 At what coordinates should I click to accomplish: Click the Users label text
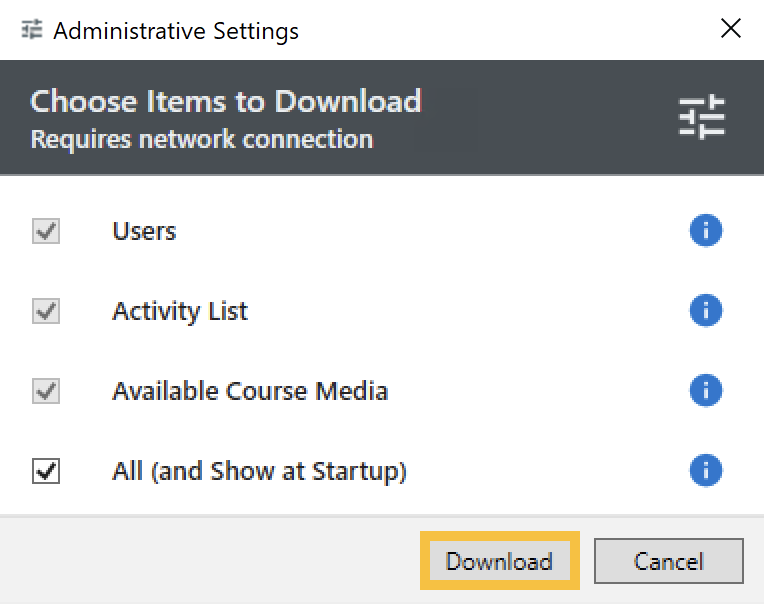click(144, 231)
